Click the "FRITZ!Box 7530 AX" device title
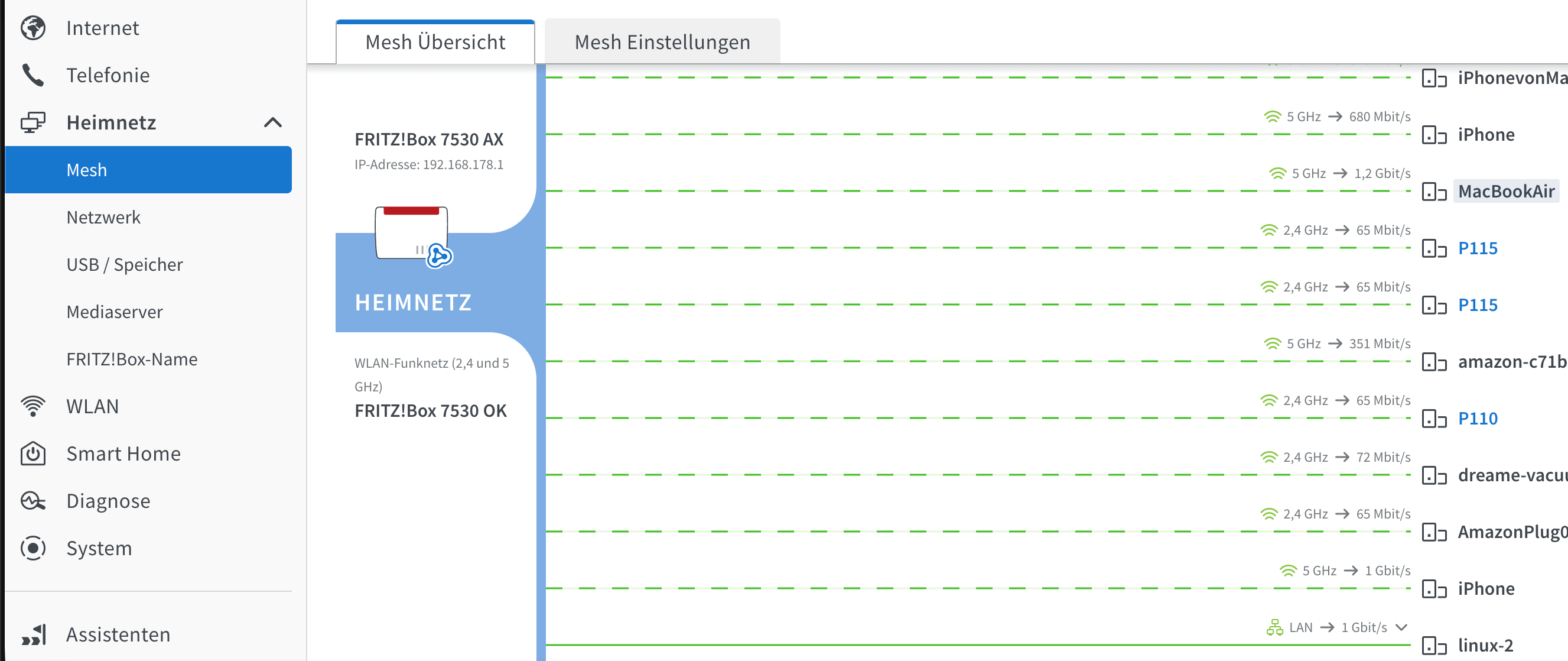Image resolution: width=1568 pixels, height=661 pixels. pyautogui.click(x=429, y=140)
